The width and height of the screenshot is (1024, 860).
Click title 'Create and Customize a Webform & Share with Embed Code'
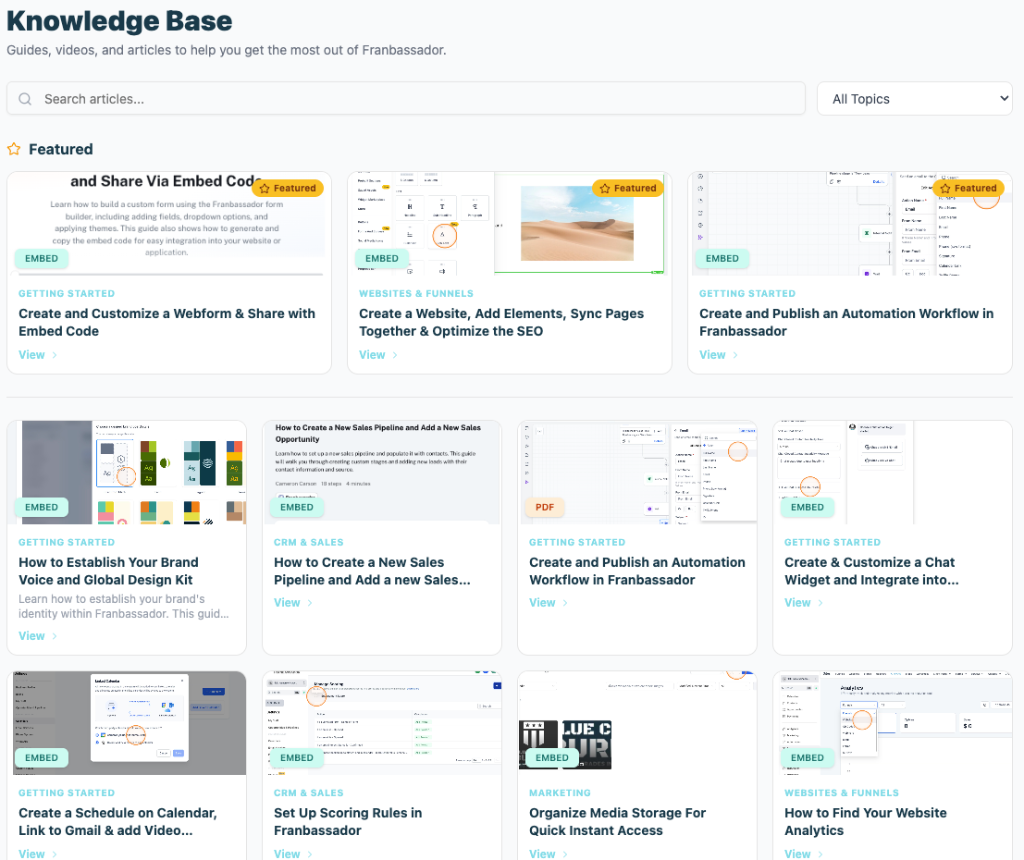[x=167, y=323]
